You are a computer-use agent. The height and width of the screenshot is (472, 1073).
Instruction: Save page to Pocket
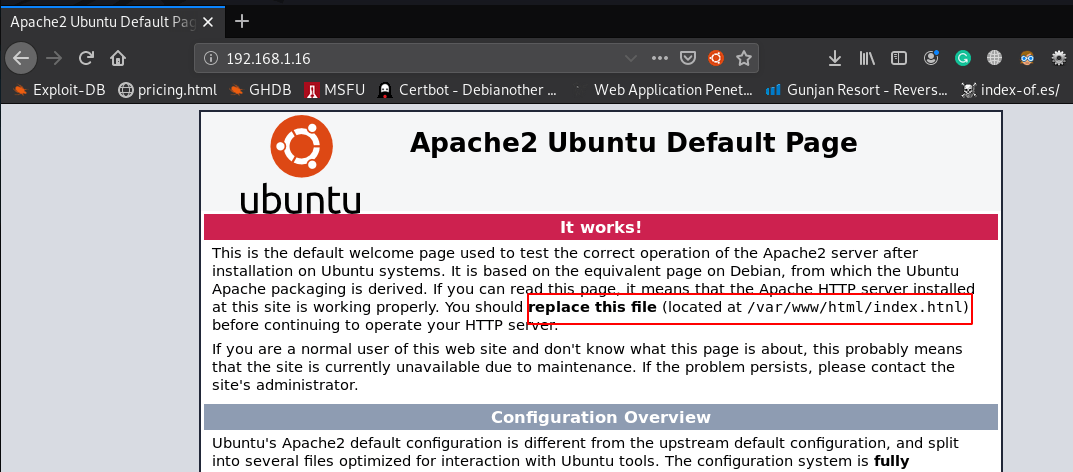pyautogui.click(x=688, y=58)
